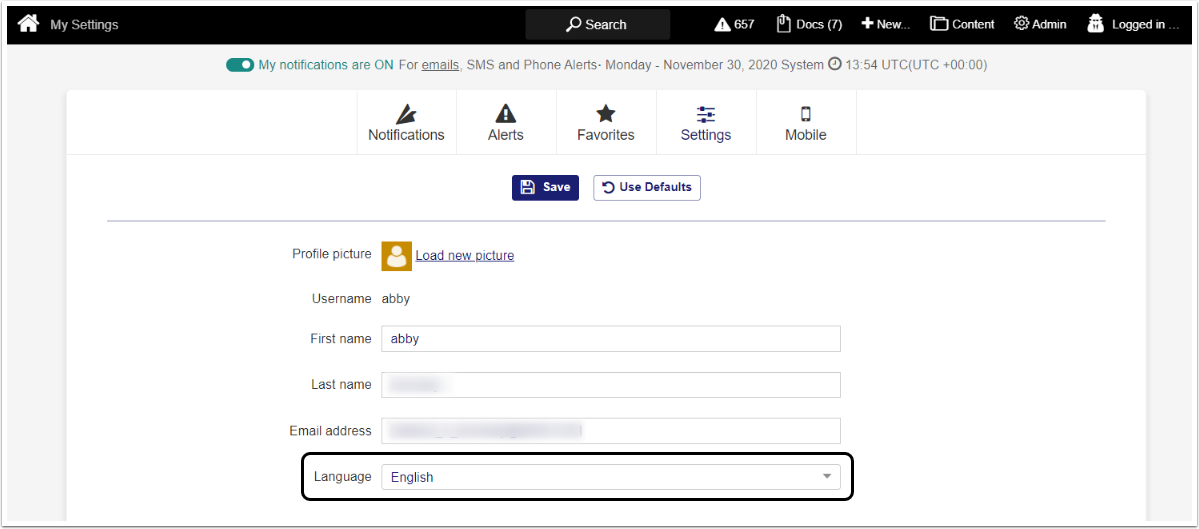Open the Admin gear menu
Screen dimensions: 1199x529
pos(1040,24)
